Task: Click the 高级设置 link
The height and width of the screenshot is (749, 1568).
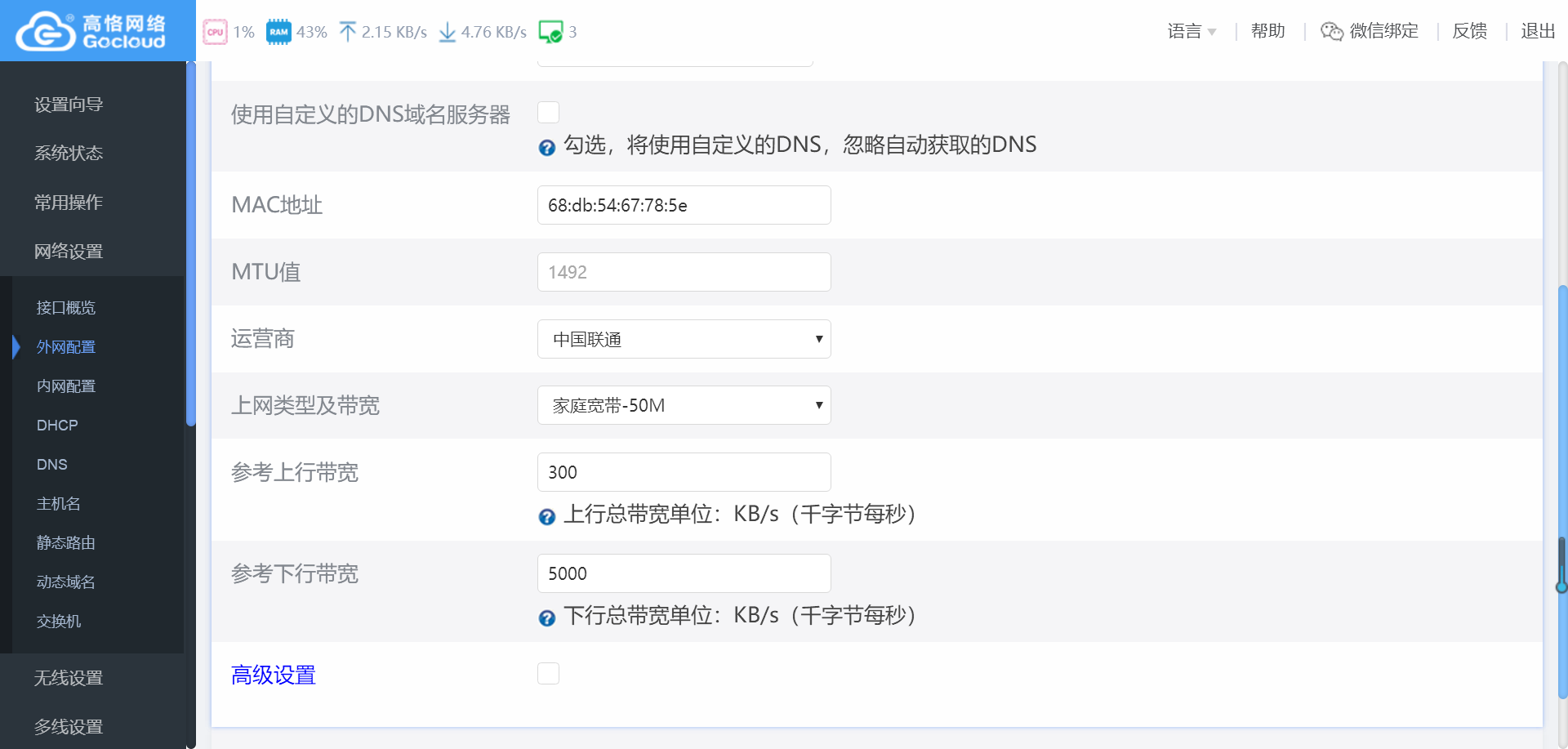Action: pos(274,675)
